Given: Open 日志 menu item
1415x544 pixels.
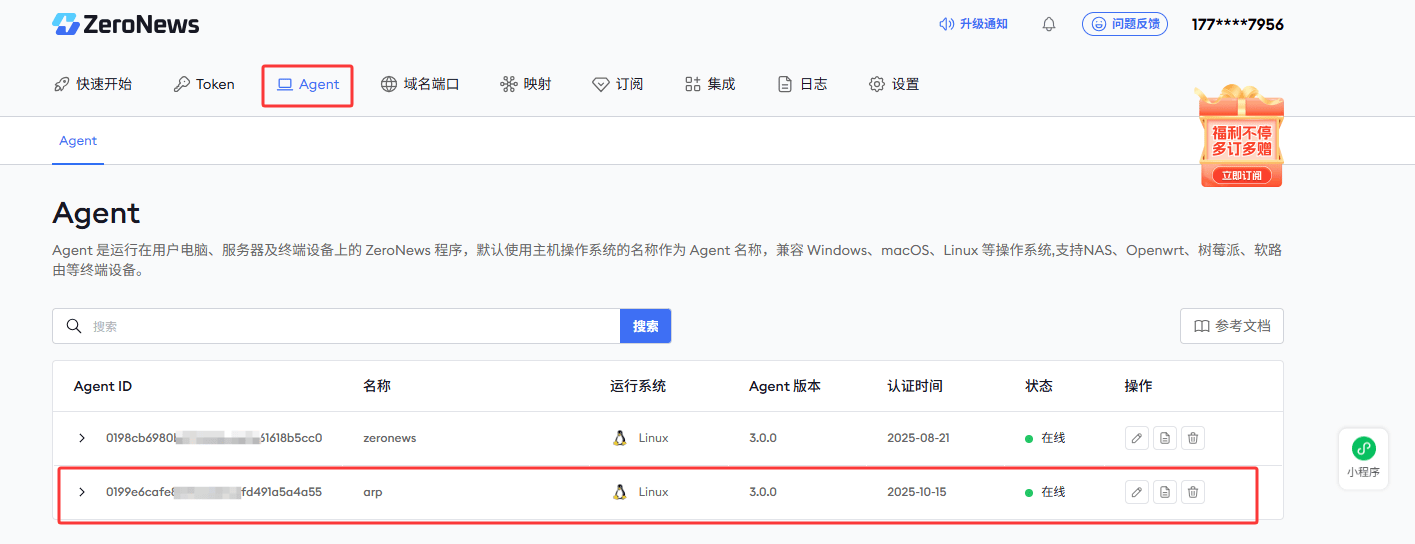Looking at the screenshot, I should [x=802, y=84].
